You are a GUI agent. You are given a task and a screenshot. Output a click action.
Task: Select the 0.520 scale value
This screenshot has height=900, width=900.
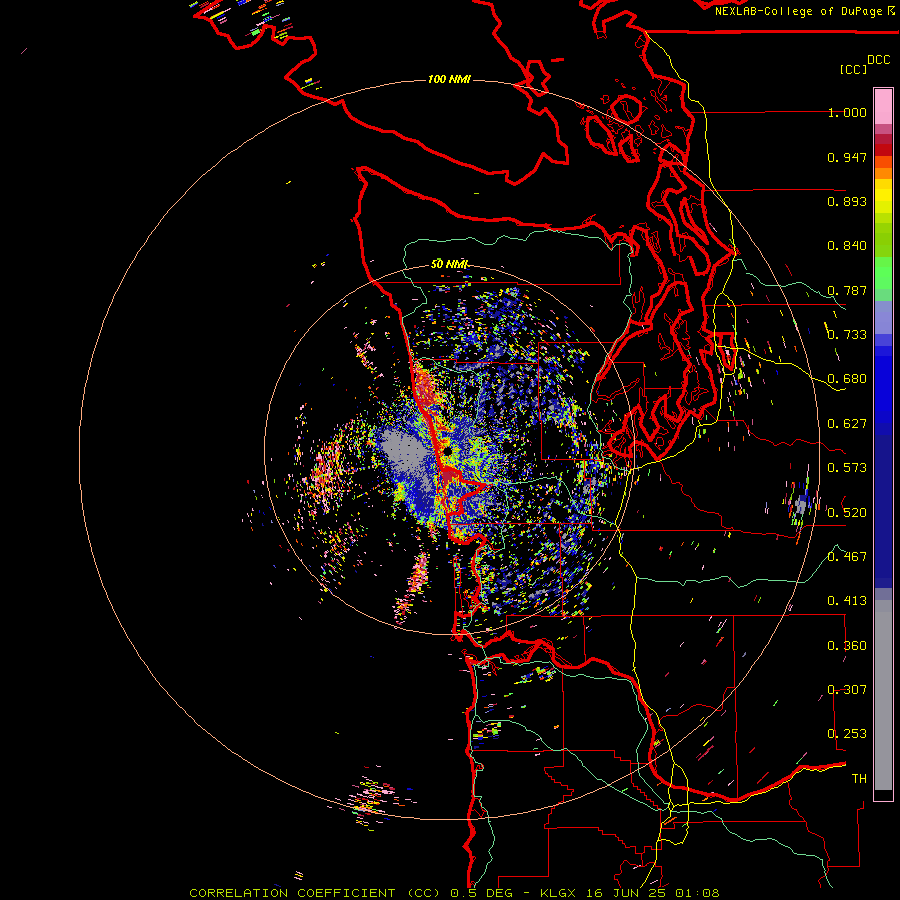pos(847,512)
